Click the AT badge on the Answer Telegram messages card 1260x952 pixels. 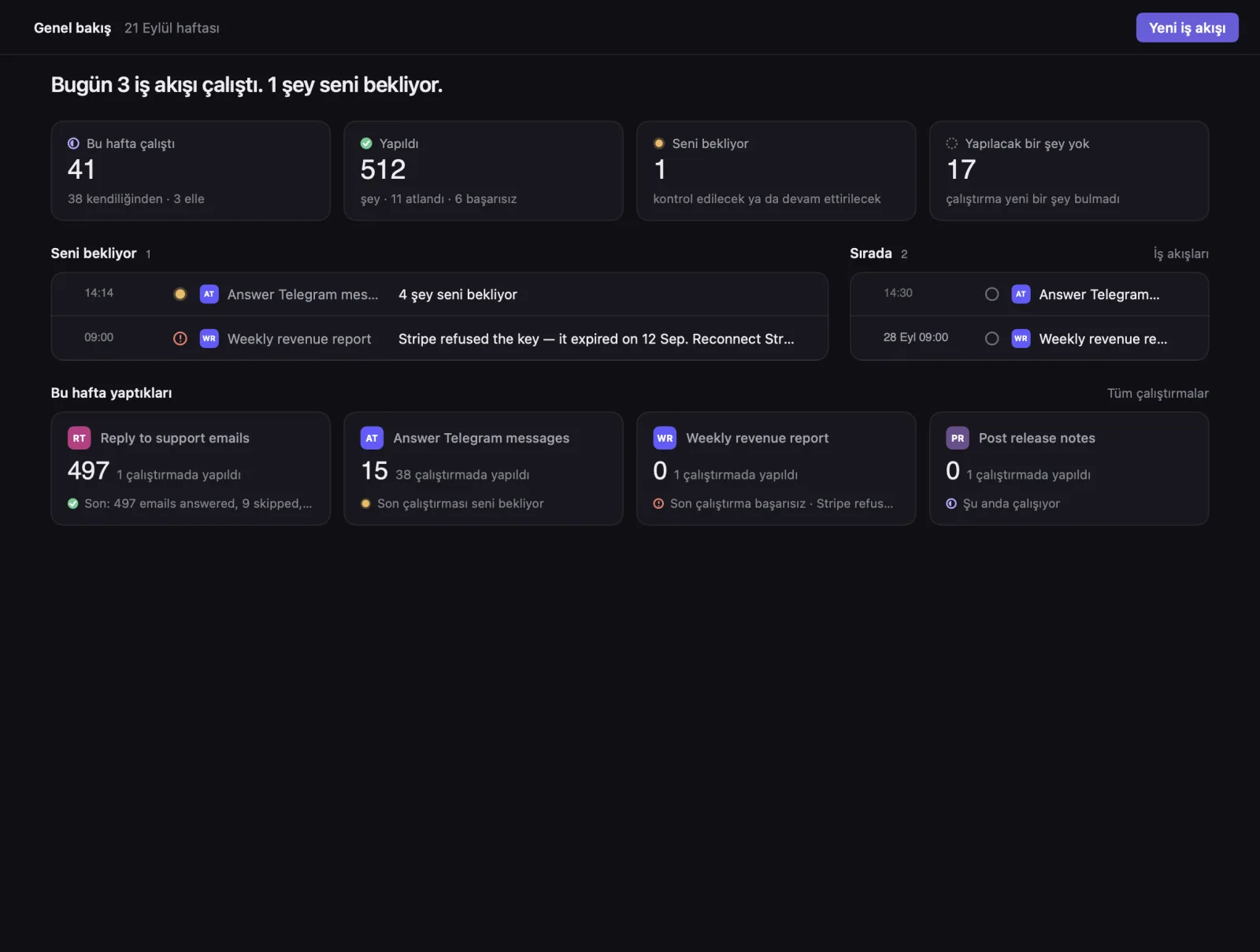tap(372, 438)
